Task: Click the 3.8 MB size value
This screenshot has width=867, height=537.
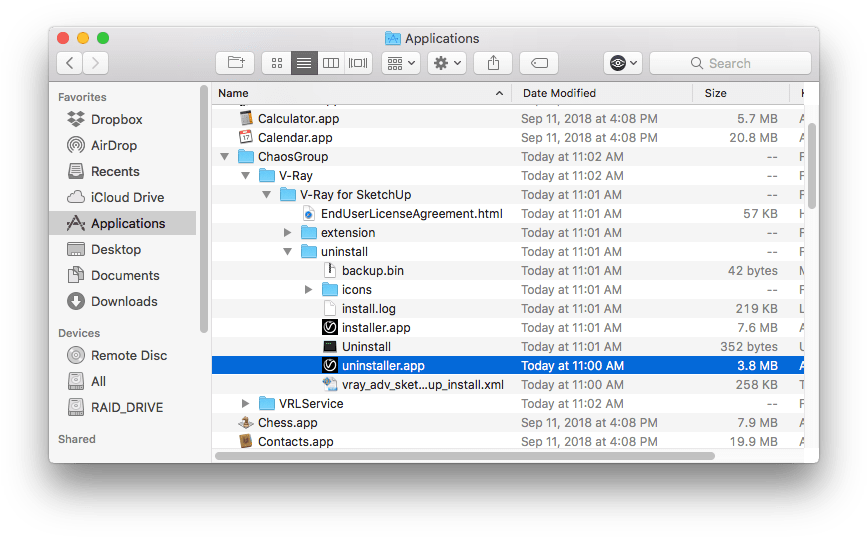Action: (757, 366)
